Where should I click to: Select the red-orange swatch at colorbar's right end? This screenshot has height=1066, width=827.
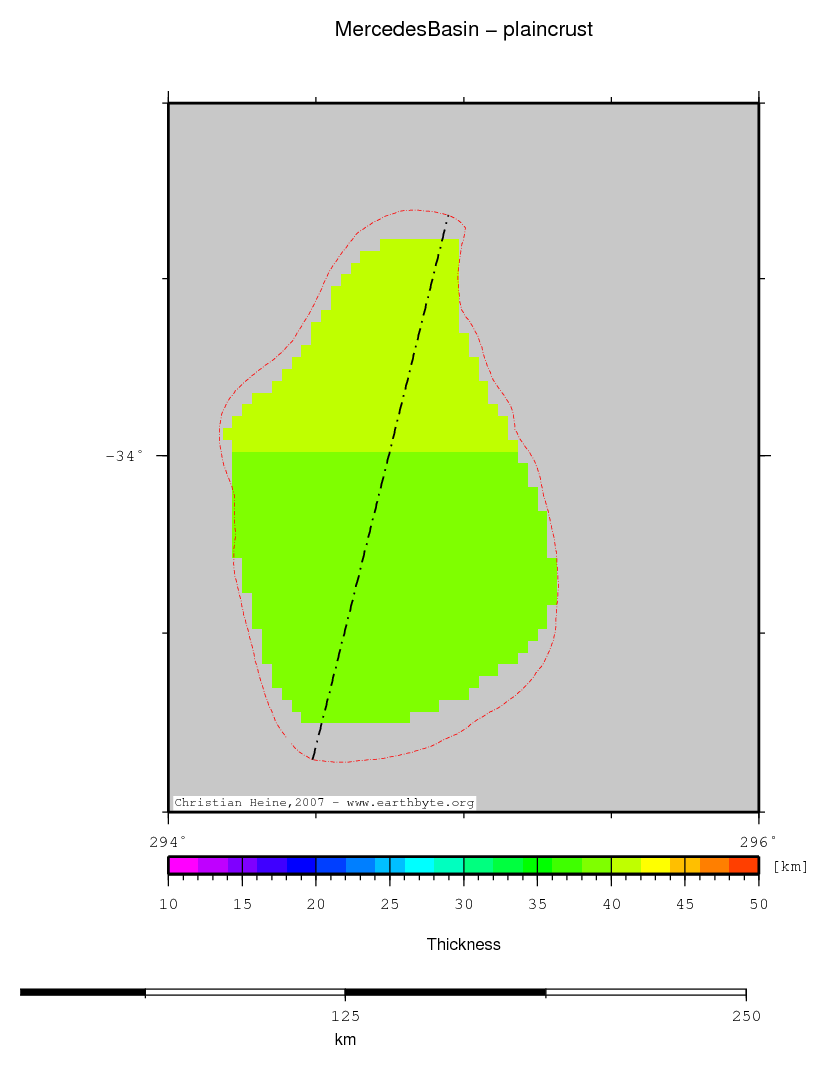pos(744,865)
